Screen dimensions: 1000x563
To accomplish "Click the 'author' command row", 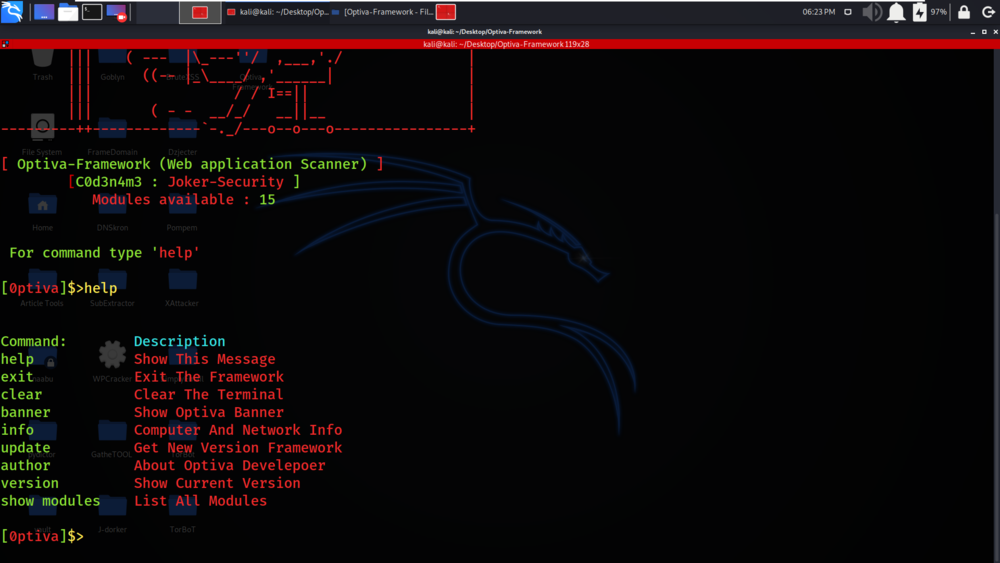I will click(26, 465).
